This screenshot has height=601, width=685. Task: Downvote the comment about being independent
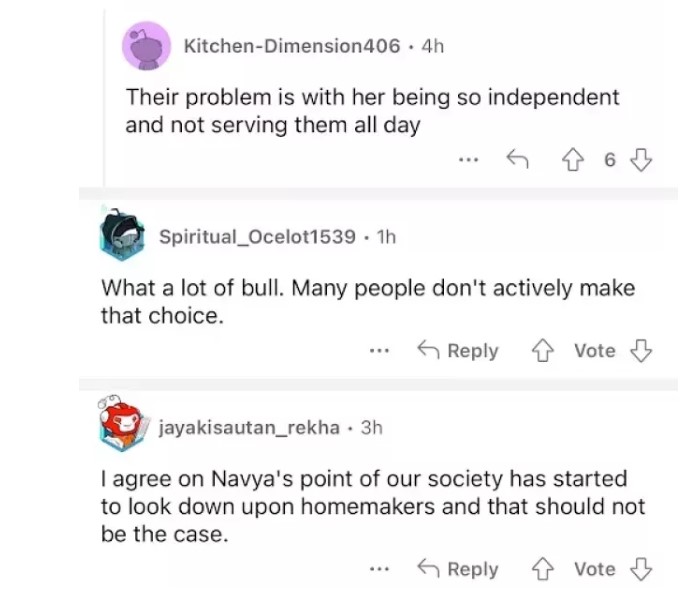point(642,159)
